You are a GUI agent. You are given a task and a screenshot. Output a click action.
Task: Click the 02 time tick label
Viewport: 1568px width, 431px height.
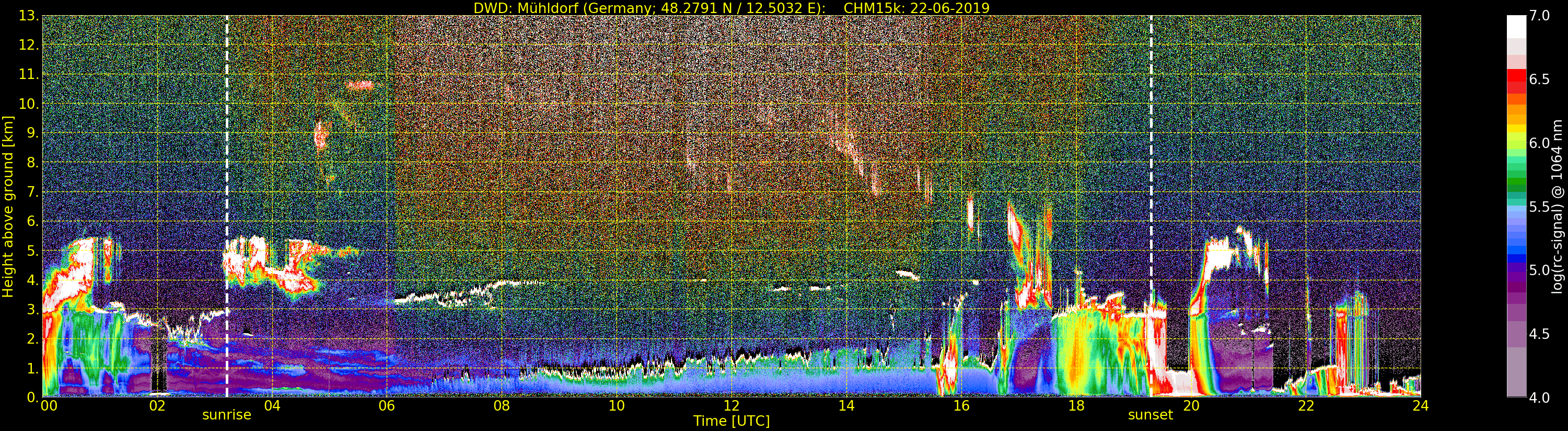tap(157, 406)
